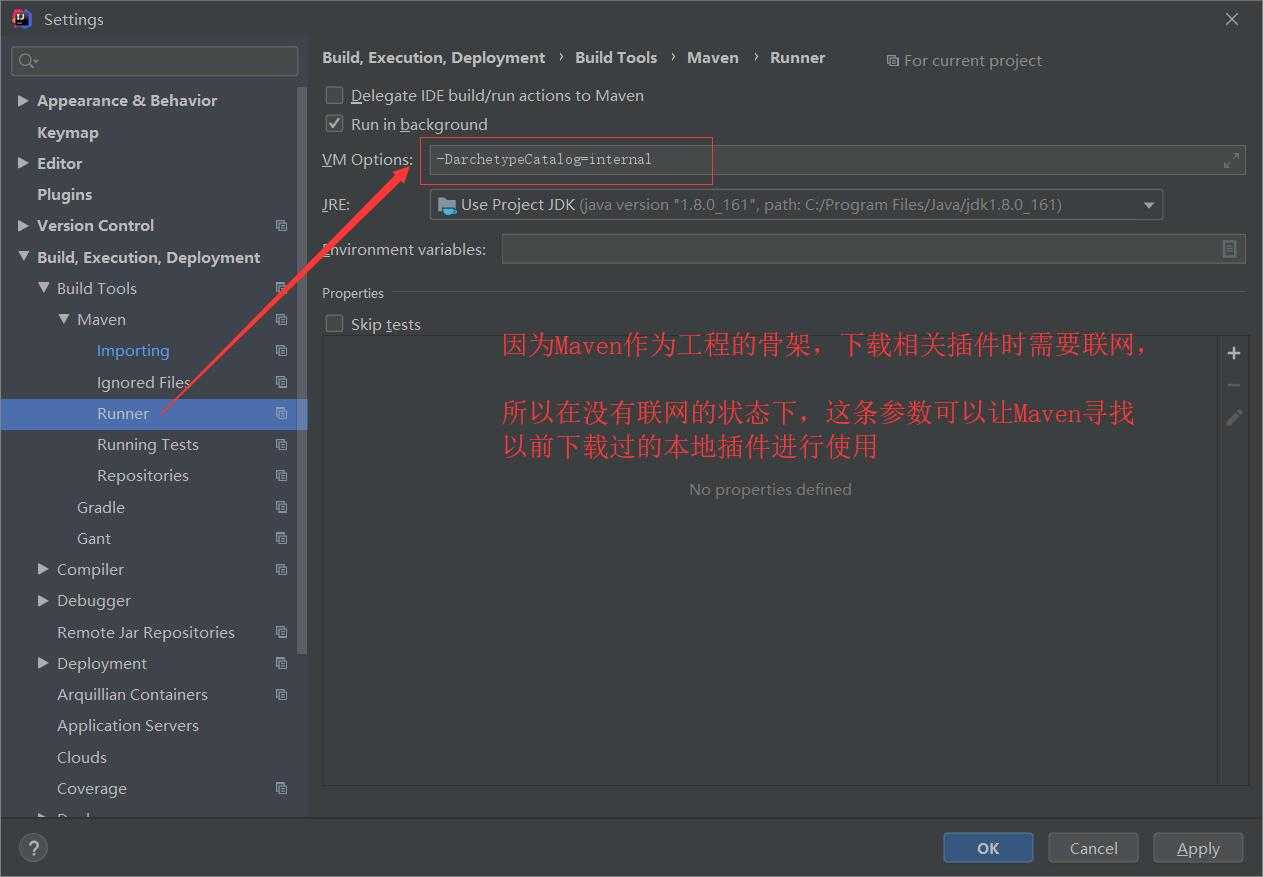Click the project-level icon on Compiler row

[281, 570]
